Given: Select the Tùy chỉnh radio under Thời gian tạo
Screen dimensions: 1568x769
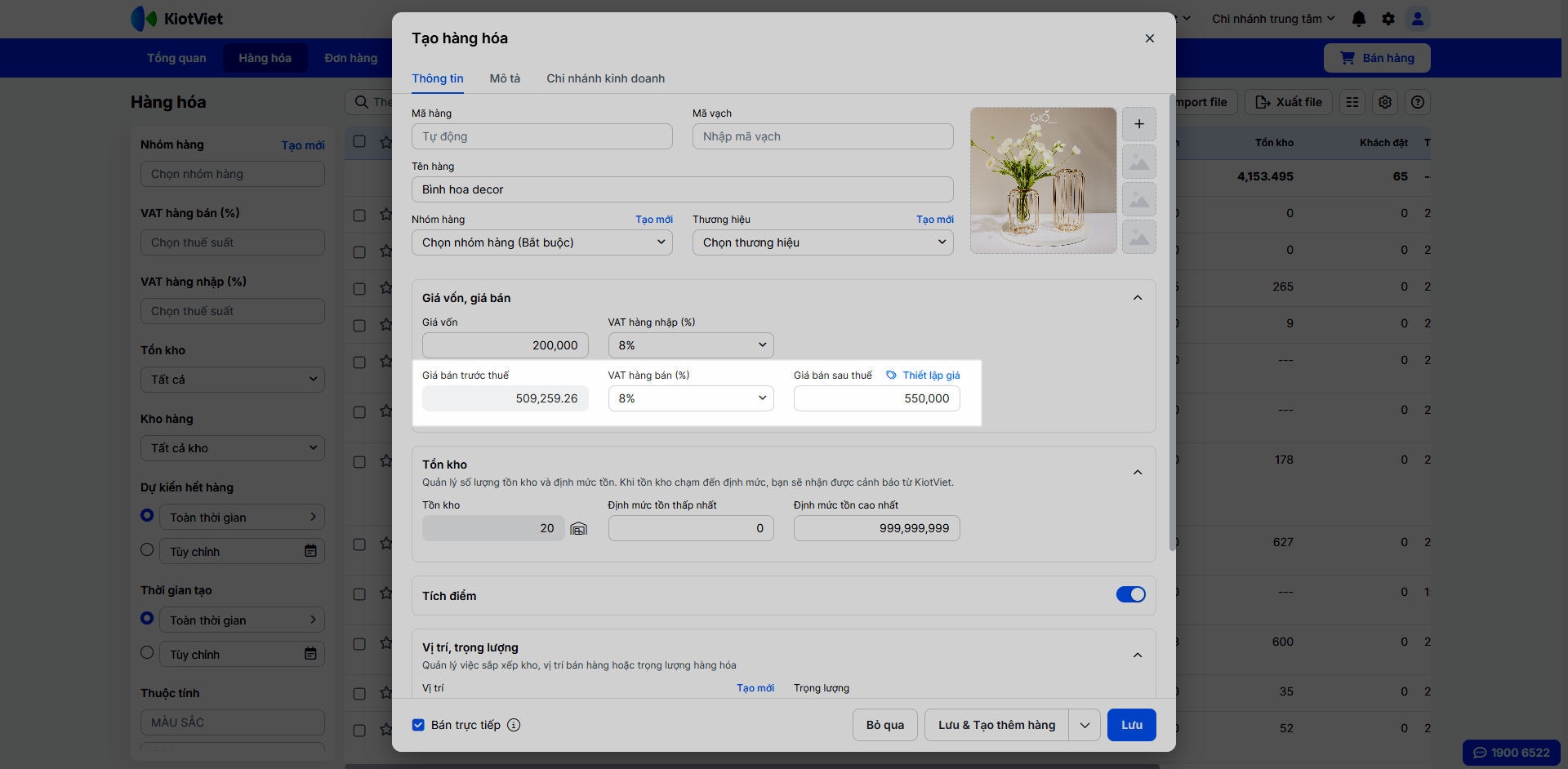Looking at the screenshot, I should click(x=147, y=652).
